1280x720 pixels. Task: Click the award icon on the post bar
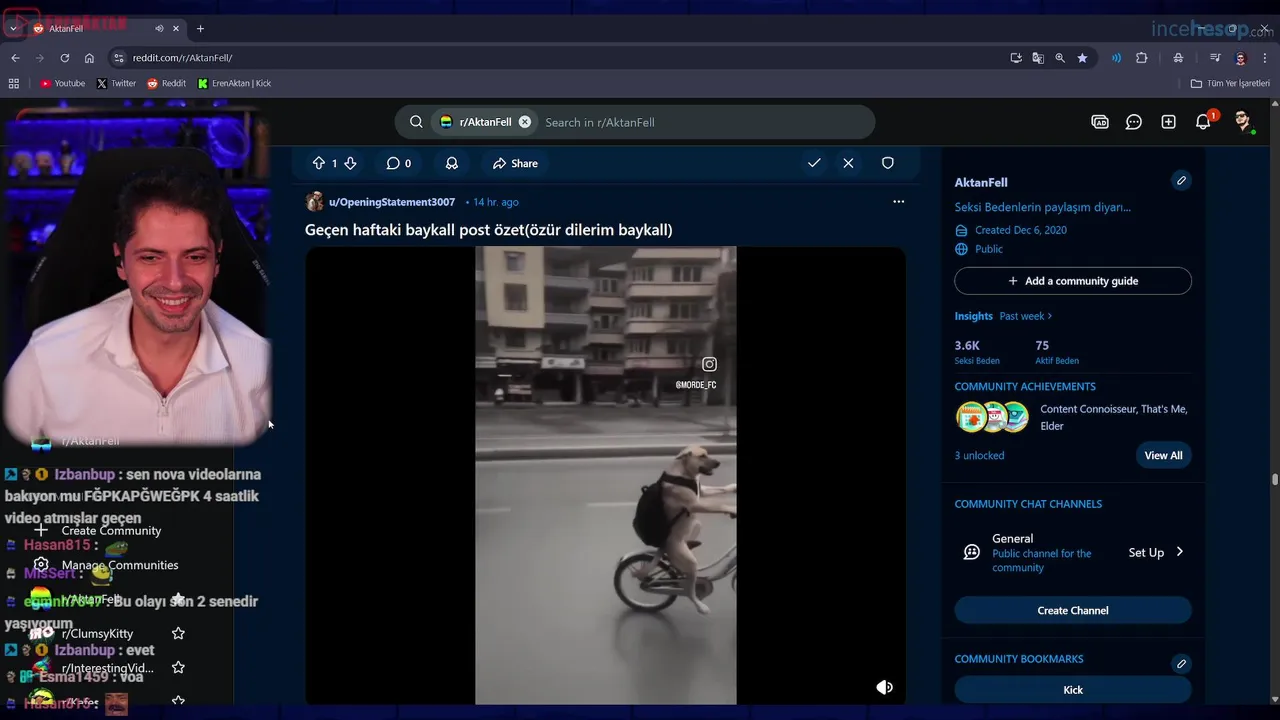pos(452,163)
